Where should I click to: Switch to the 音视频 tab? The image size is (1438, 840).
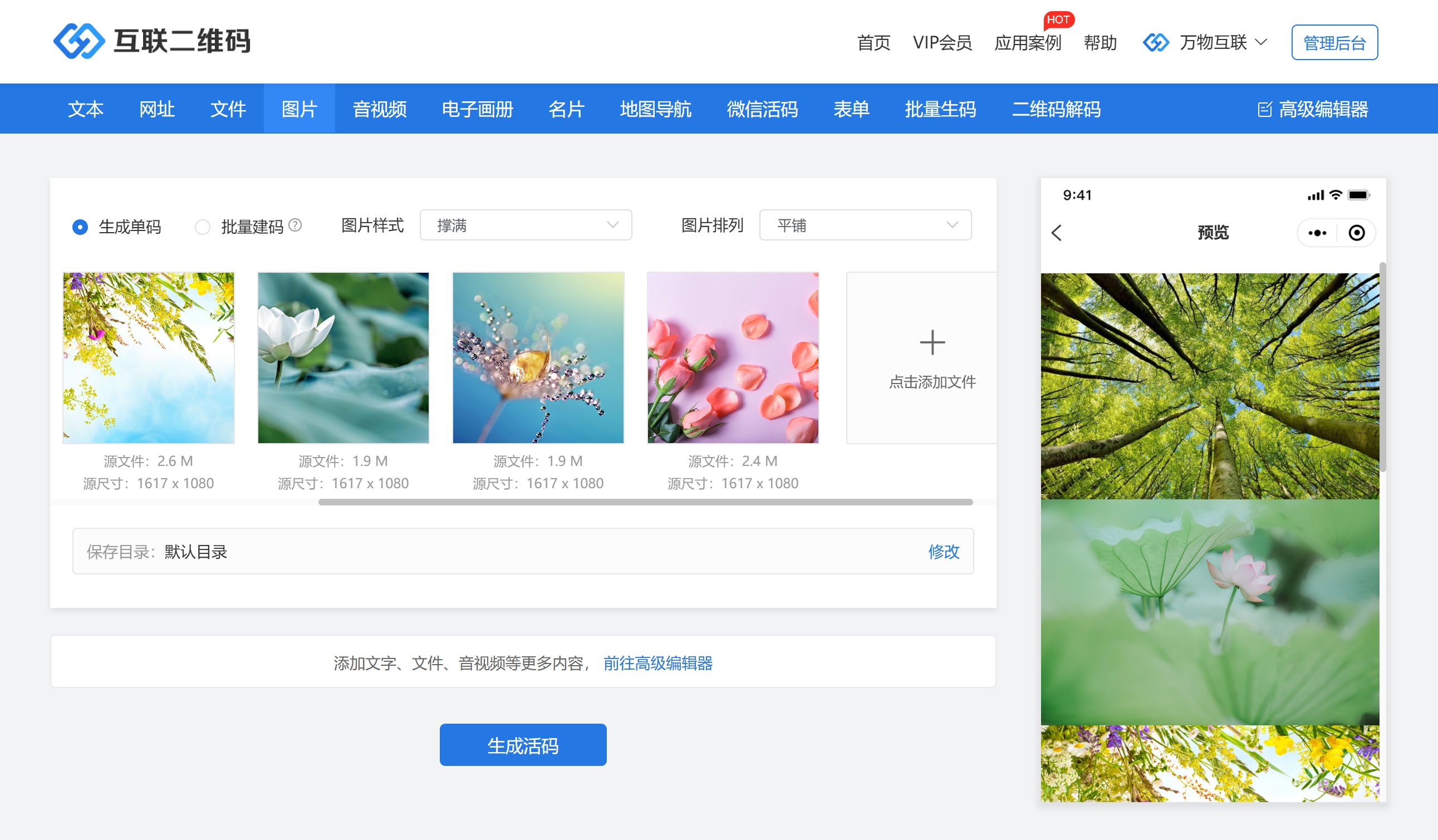[380, 109]
